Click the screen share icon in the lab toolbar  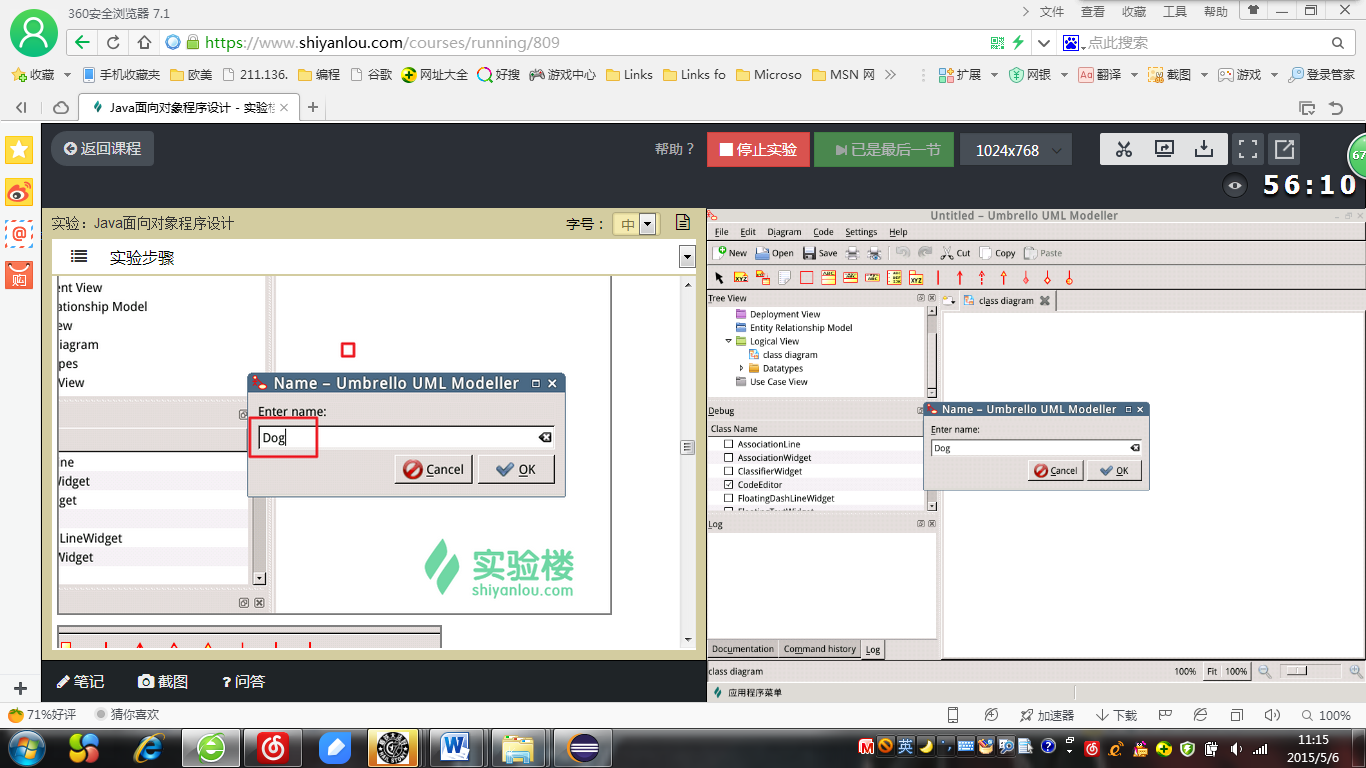[x=1164, y=149]
